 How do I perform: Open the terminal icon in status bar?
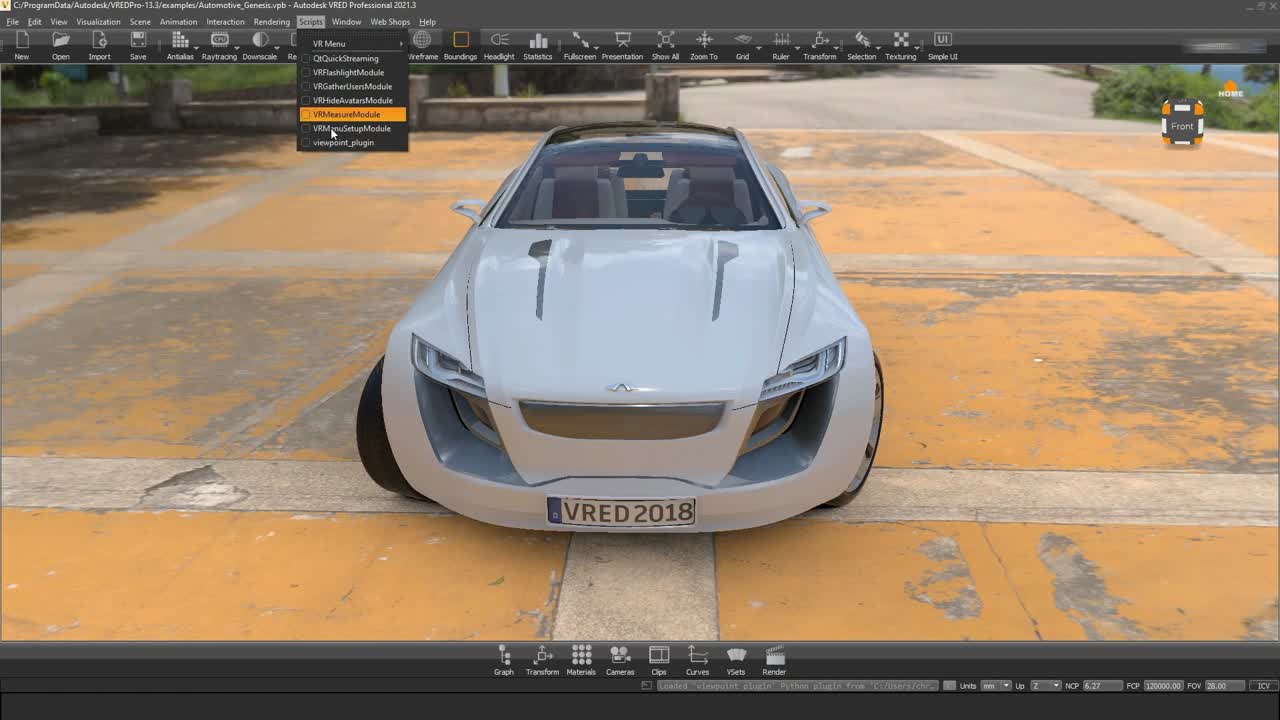[x=647, y=686]
